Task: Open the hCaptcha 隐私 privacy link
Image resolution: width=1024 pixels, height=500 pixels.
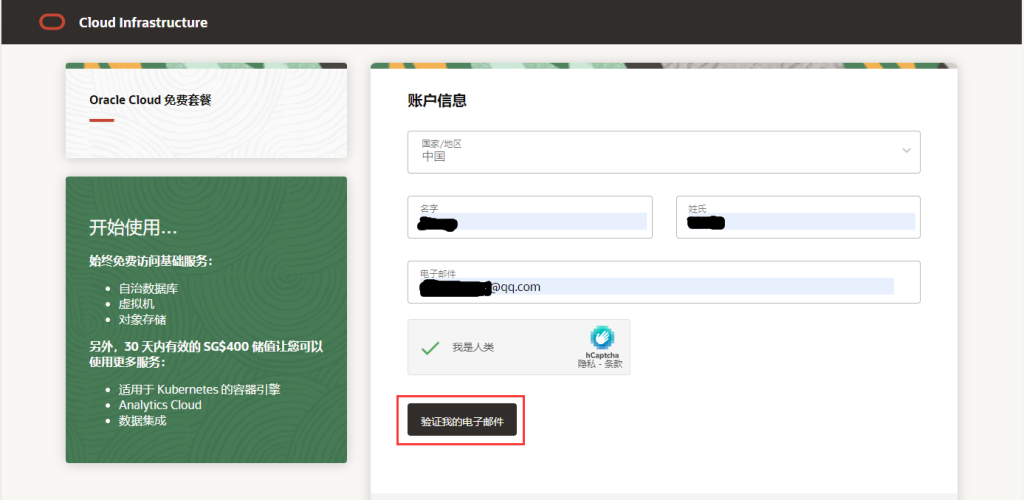Action: pos(585,364)
